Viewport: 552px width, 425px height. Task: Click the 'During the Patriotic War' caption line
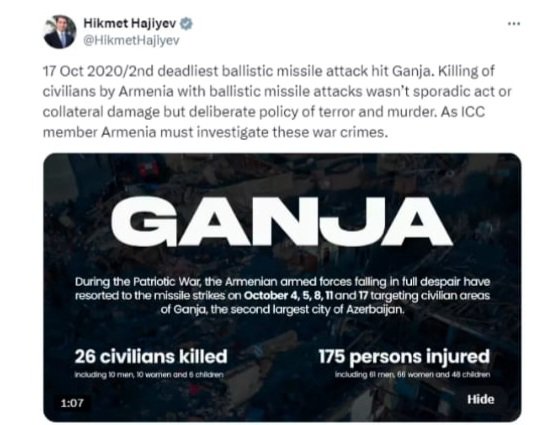tap(282, 282)
